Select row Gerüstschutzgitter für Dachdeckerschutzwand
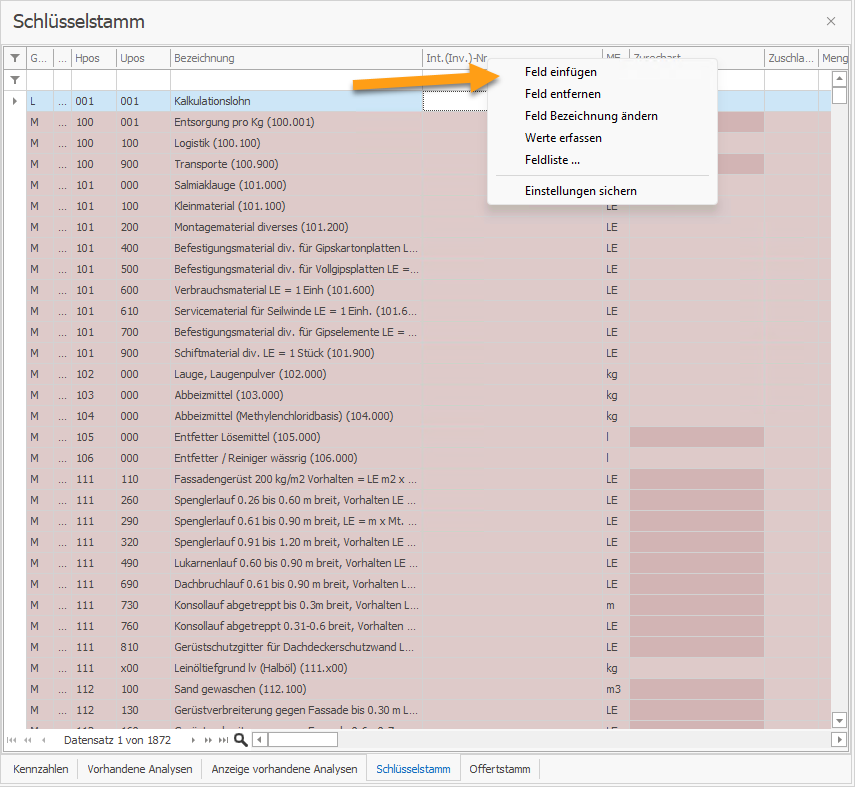 point(429,647)
